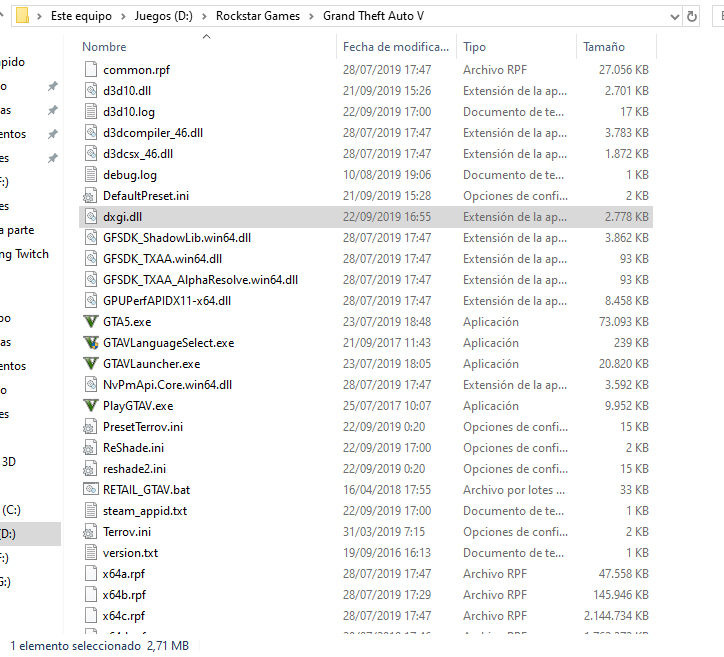Click dxgi.dll file icon
Image resolution: width=724 pixels, height=657 pixels.
[91, 217]
